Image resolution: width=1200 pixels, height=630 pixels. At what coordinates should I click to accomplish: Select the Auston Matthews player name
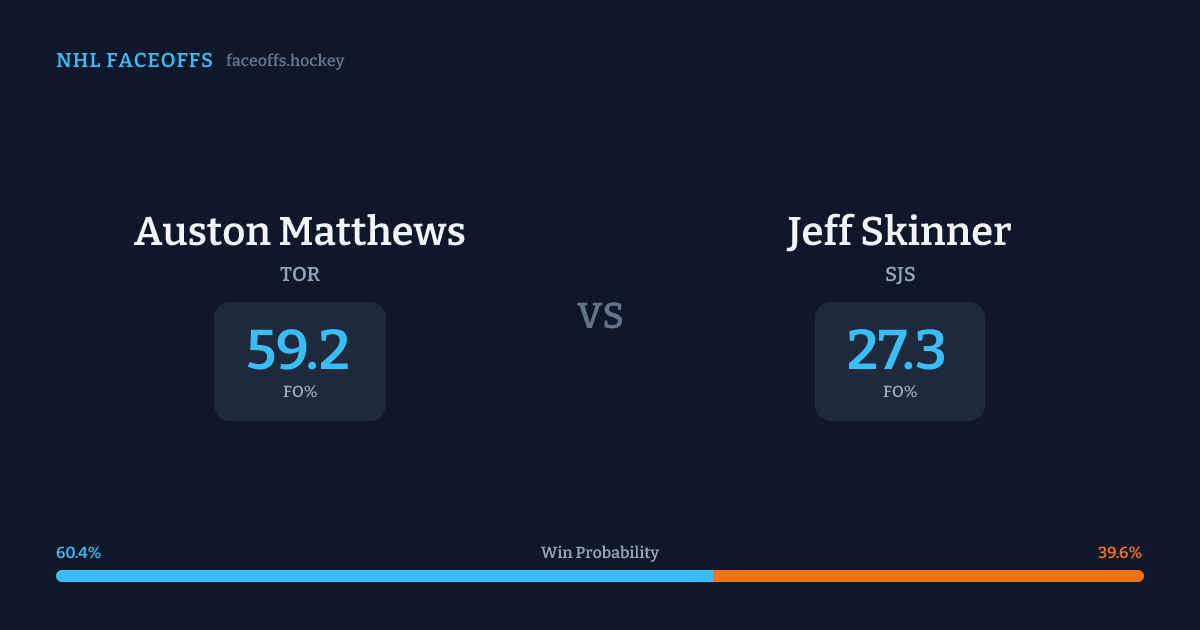pyautogui.click(x=300, y=231)
